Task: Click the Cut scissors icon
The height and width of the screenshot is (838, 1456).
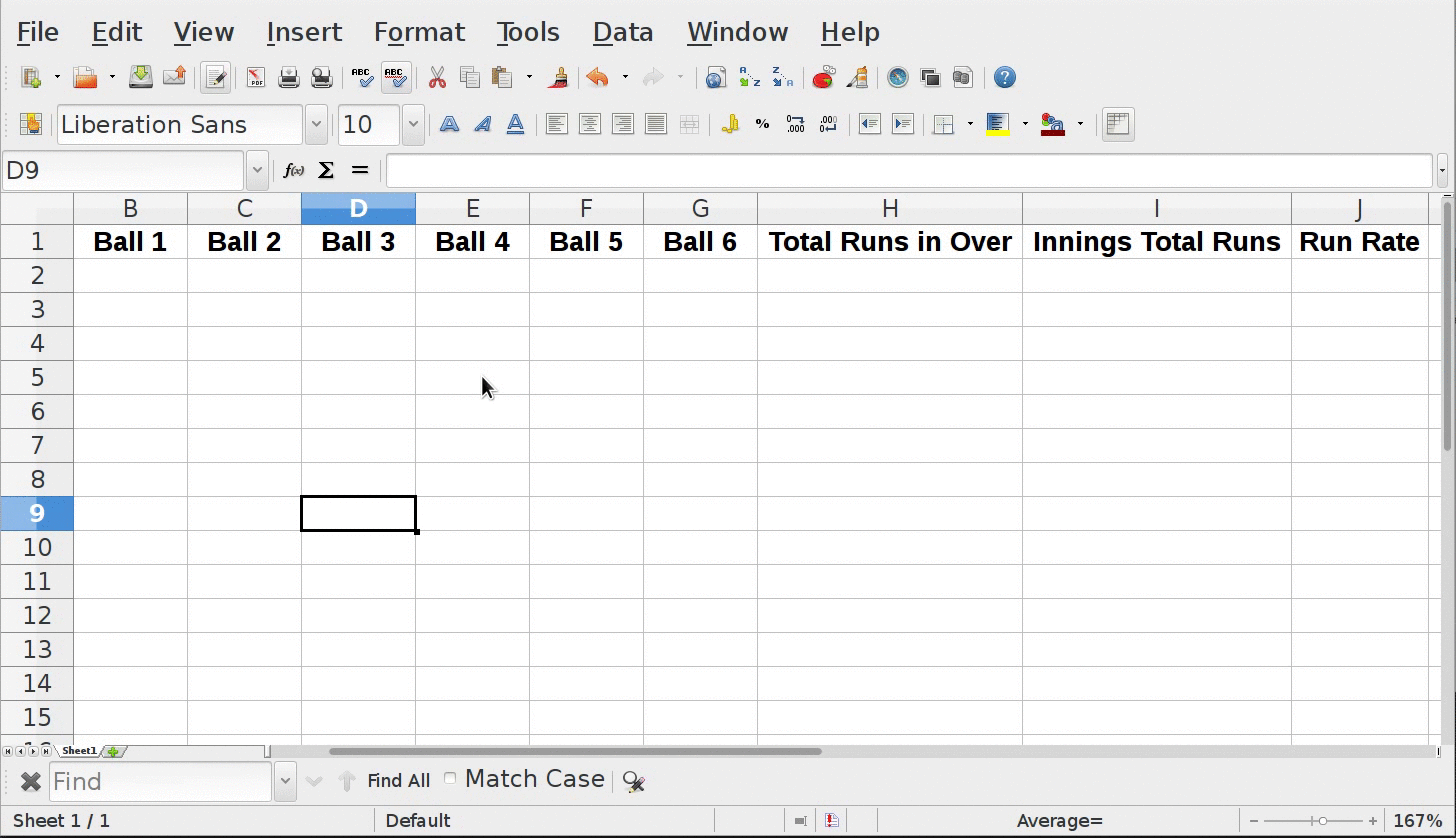Action: pyautogui.click(x=437, y=78)
